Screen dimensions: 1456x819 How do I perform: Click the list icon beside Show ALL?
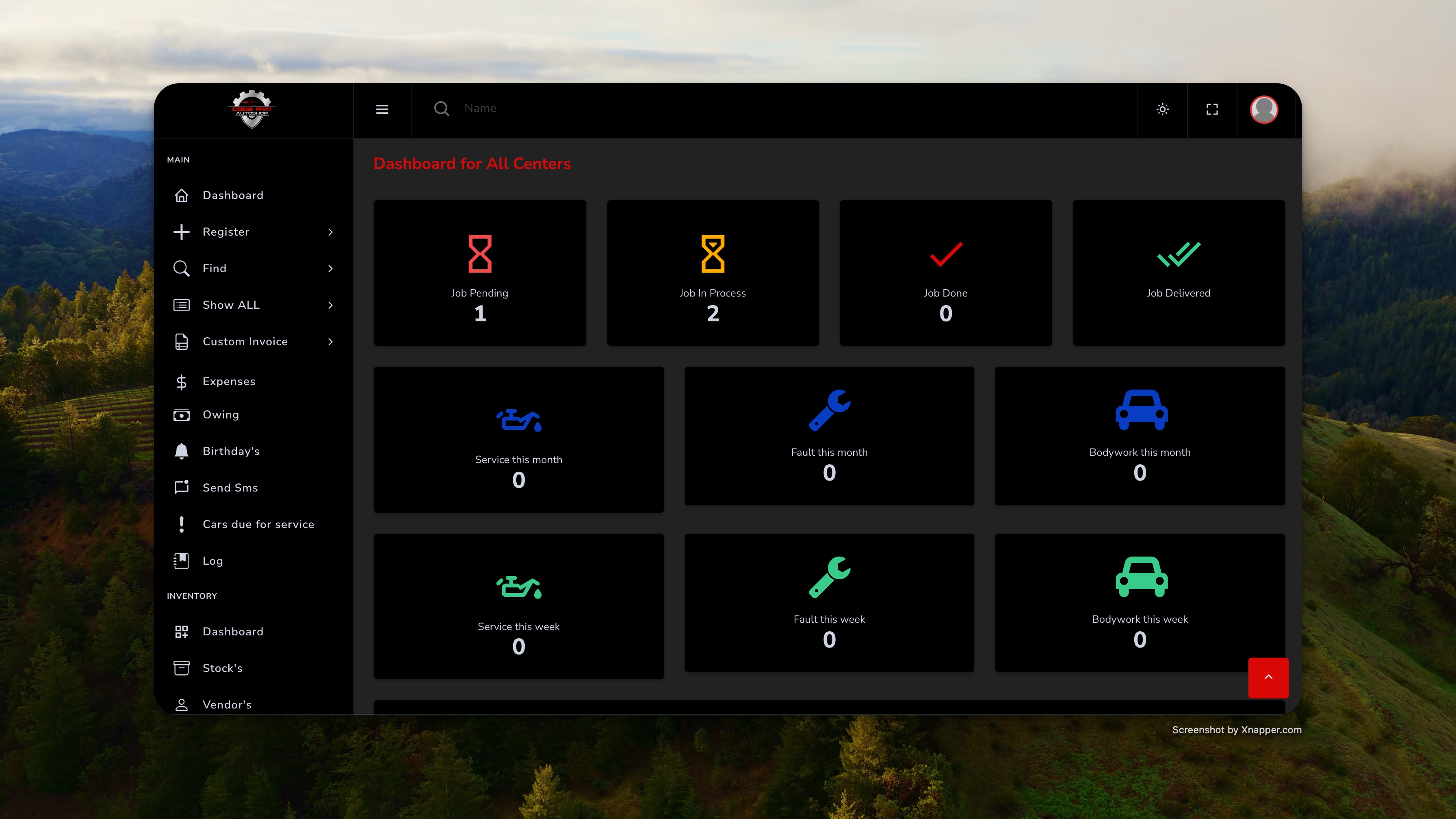[182, 305]
